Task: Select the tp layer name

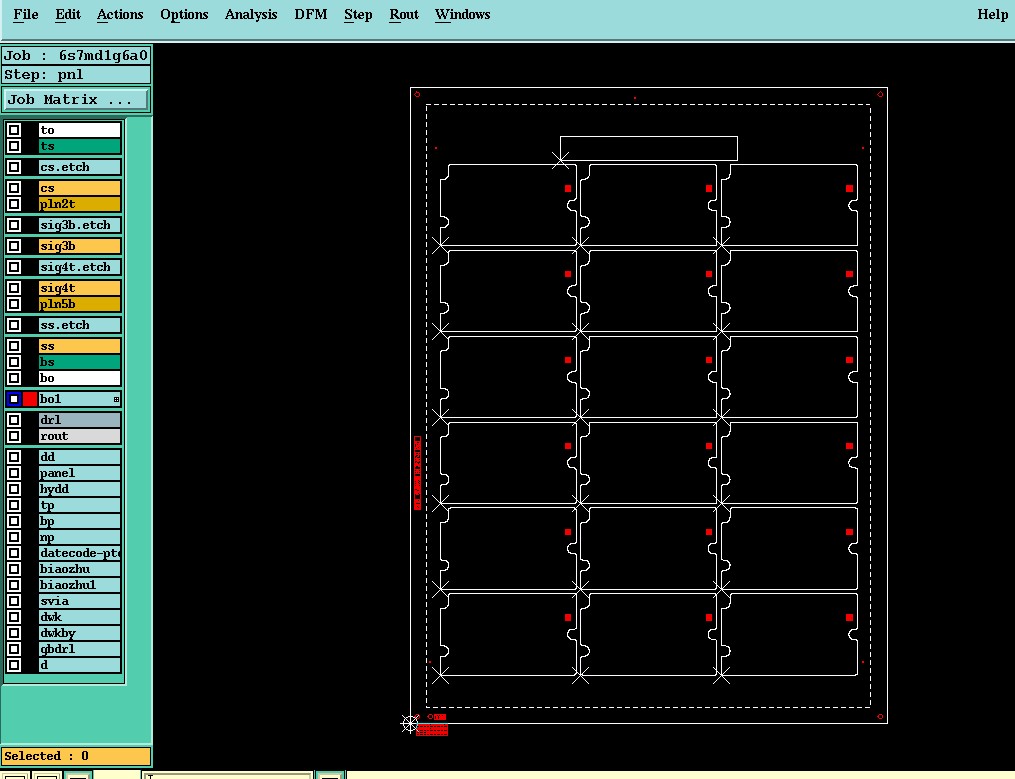Action: click(x=80, y=505)
